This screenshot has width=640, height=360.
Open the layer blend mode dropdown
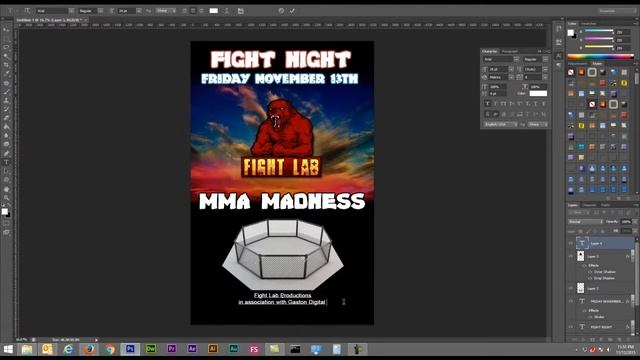coord(585,222)
